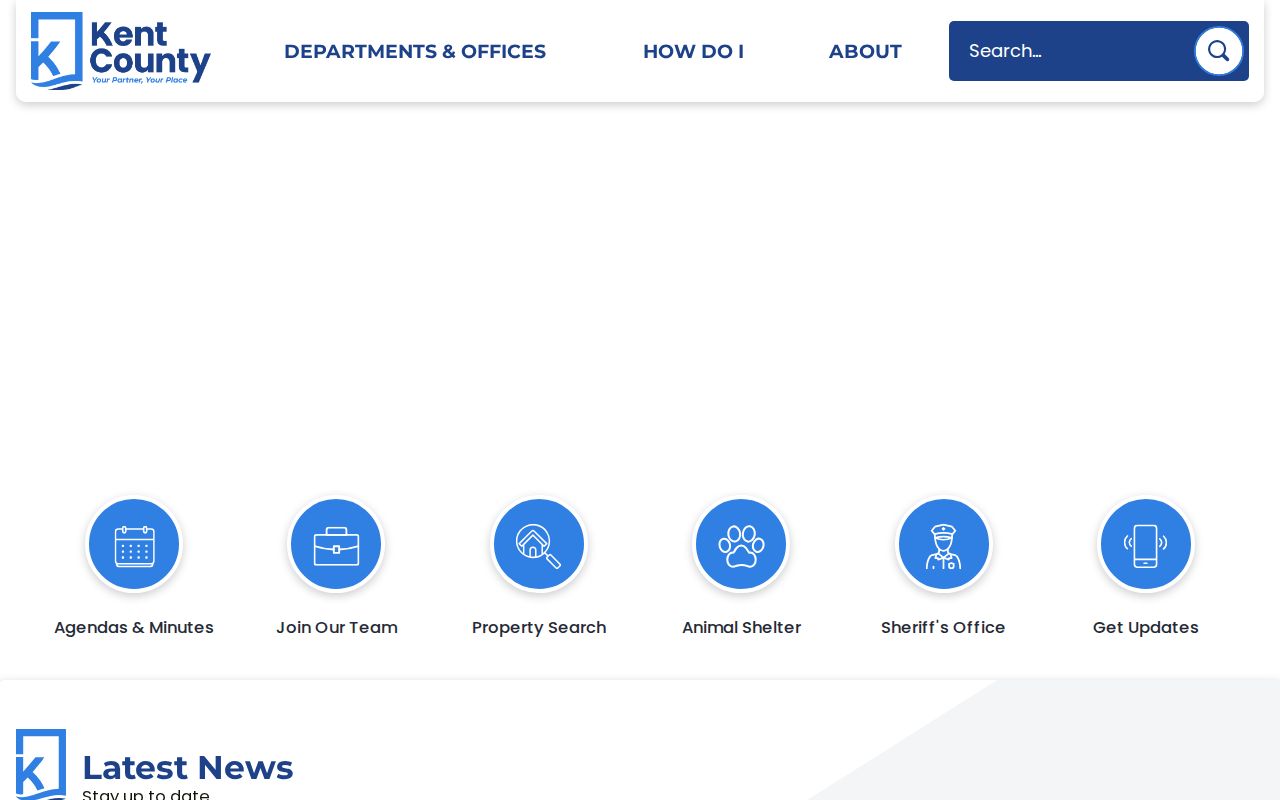Follow the Get Updates text link
This screenshot has width=1280, height=800.
[x=1146, y=628]
